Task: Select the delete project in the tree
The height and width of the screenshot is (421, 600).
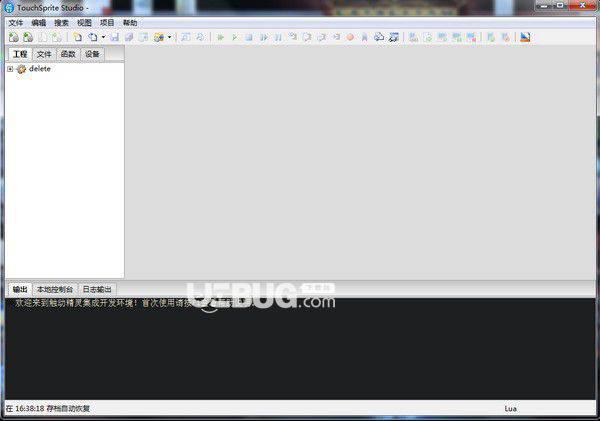Action: click(x=40, y=69)
